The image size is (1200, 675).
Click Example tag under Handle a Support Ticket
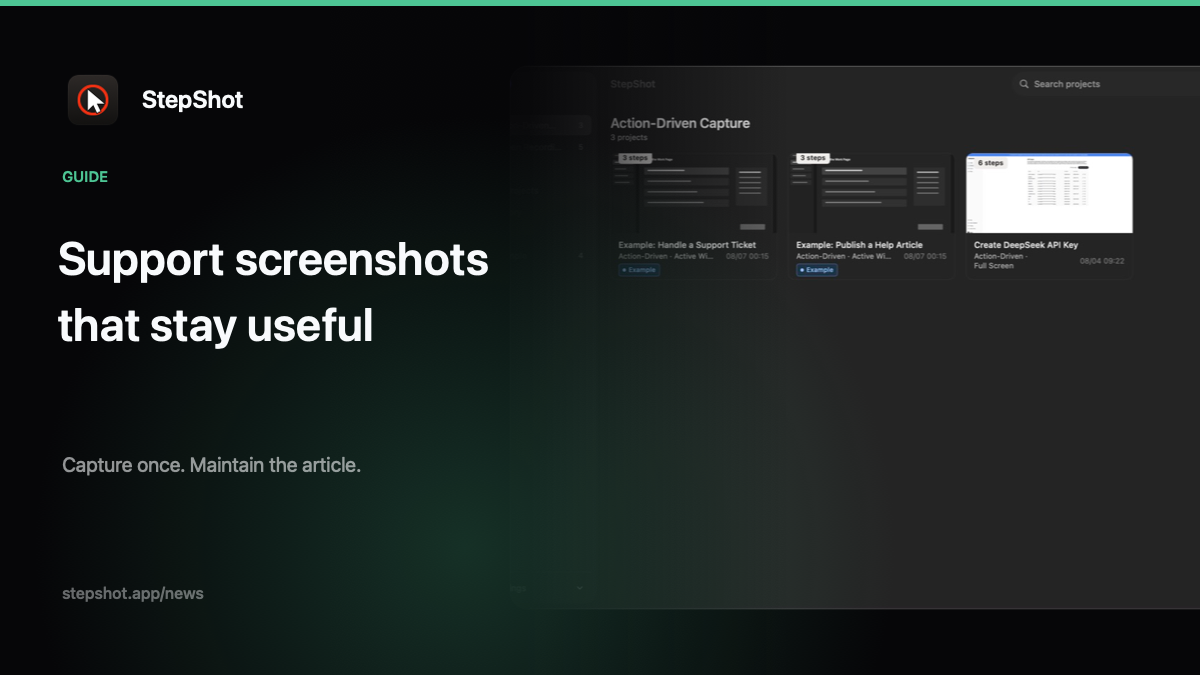coord(639,270)
